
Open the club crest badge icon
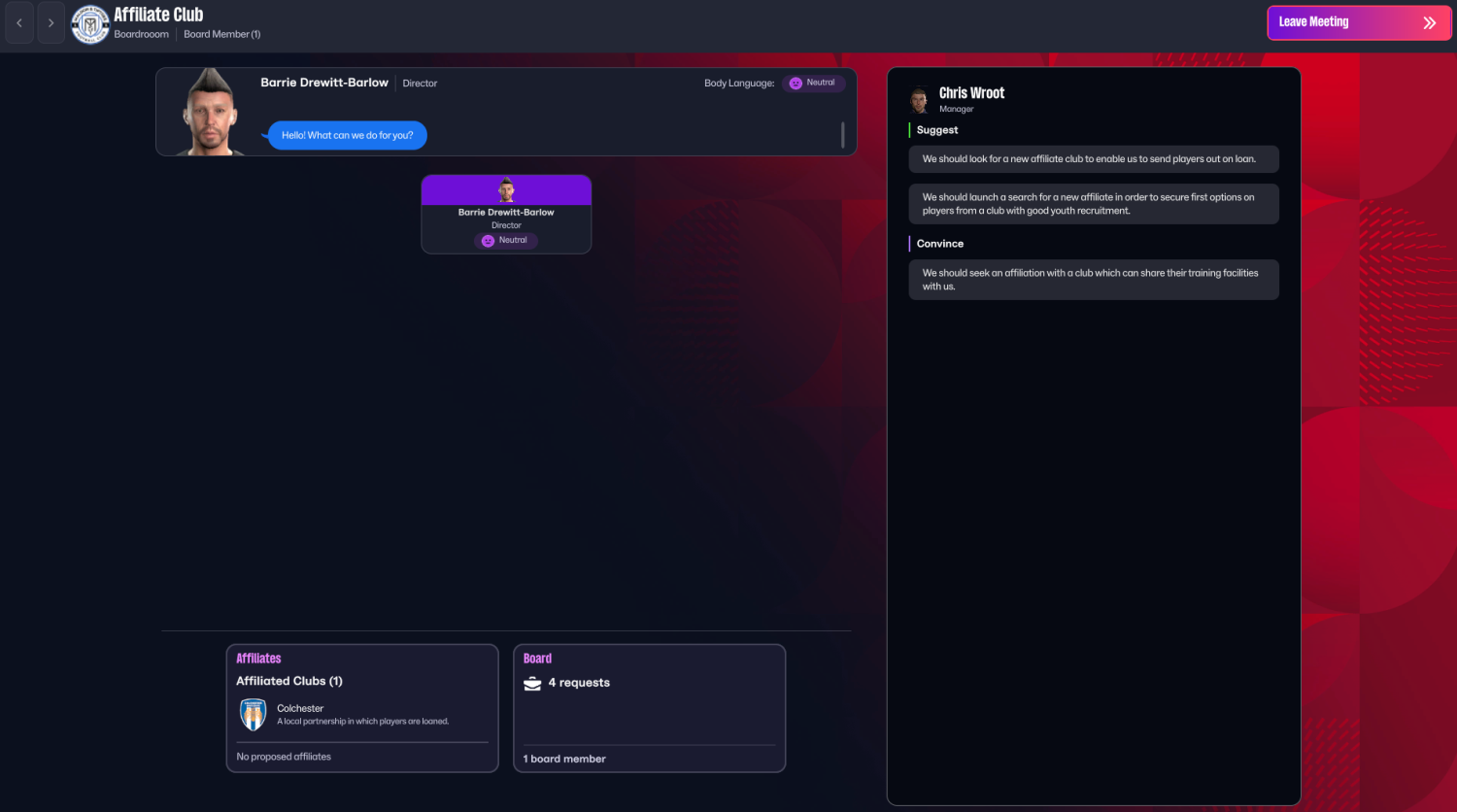coord(90,23)
